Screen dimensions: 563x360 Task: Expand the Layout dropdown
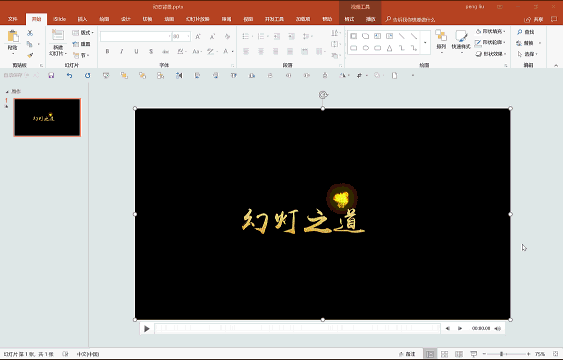(83, 33)
